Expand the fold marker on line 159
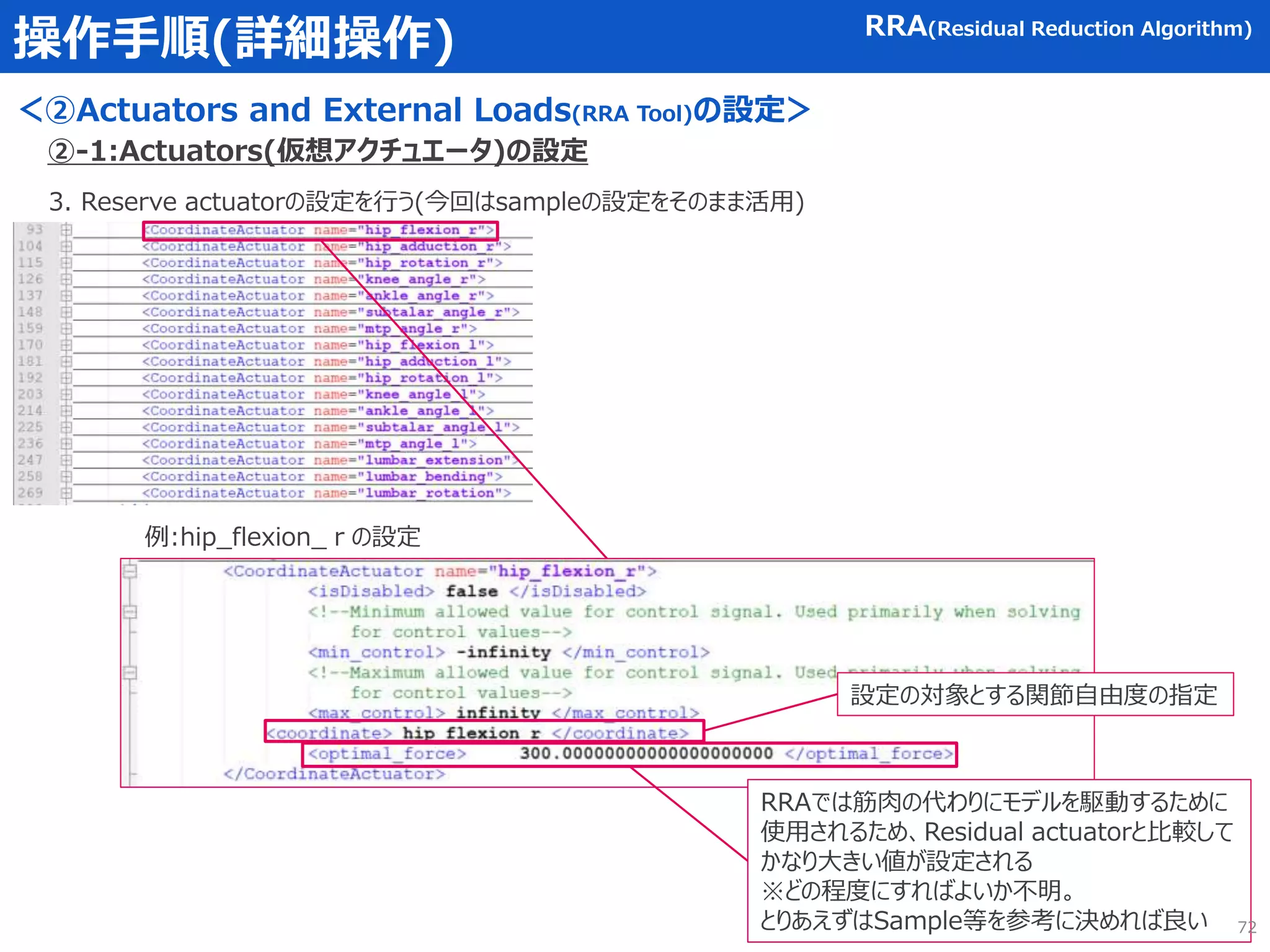Screen dimensions: 1270x952 [66, 328]
